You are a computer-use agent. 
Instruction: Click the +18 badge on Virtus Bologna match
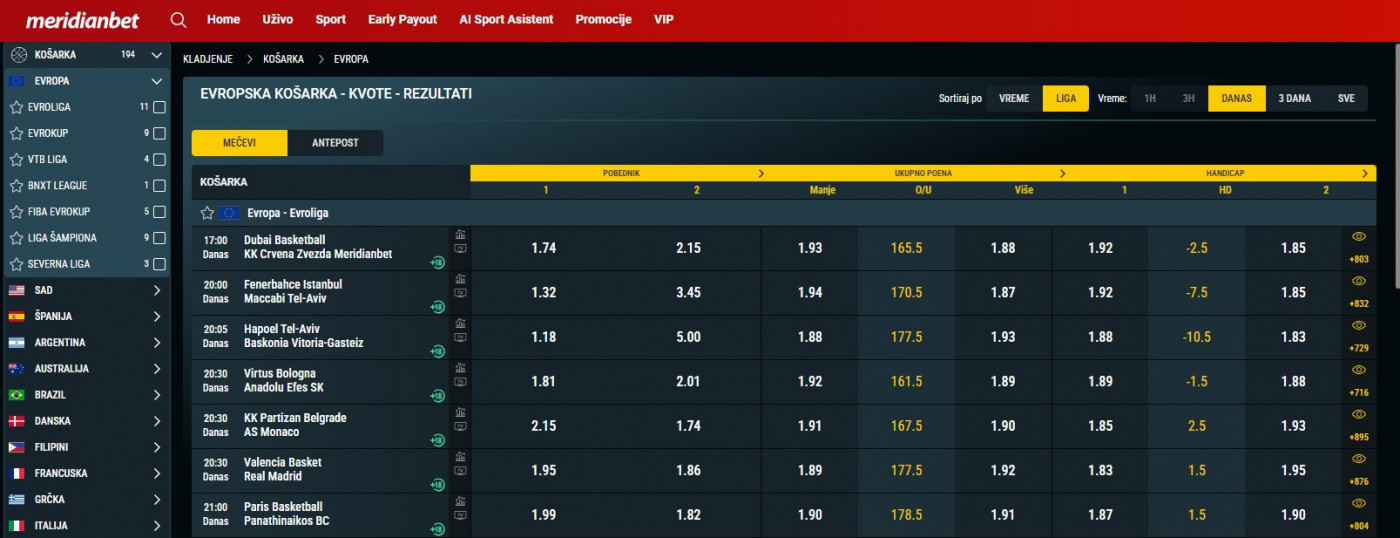(x=437, y=396)
